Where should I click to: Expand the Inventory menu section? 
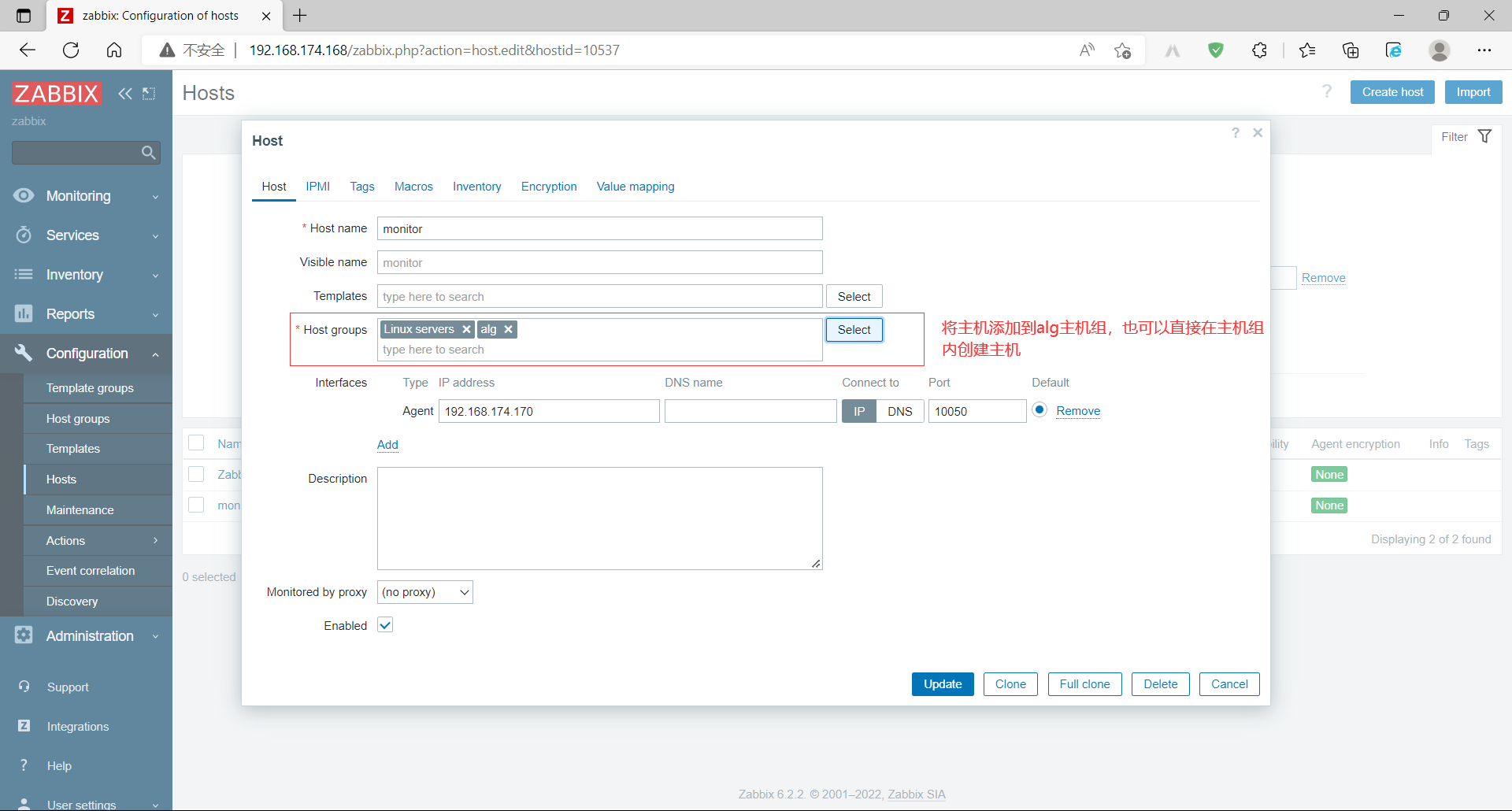tap(156, 276)
